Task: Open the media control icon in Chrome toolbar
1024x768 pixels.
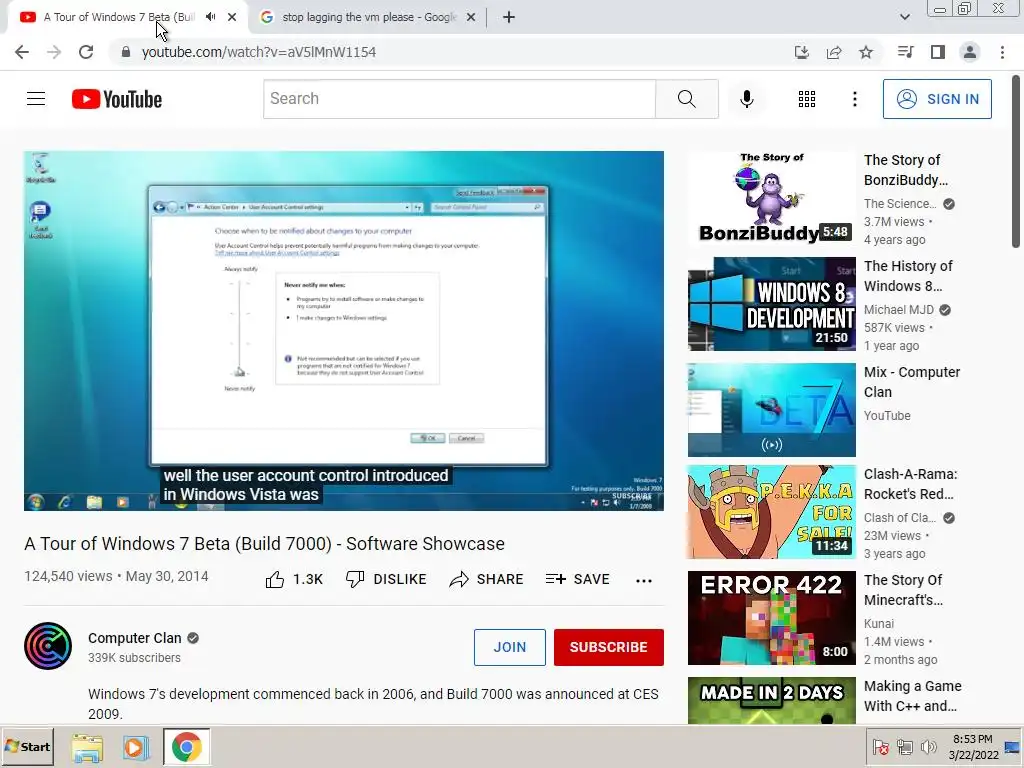Action: [905, 52]
